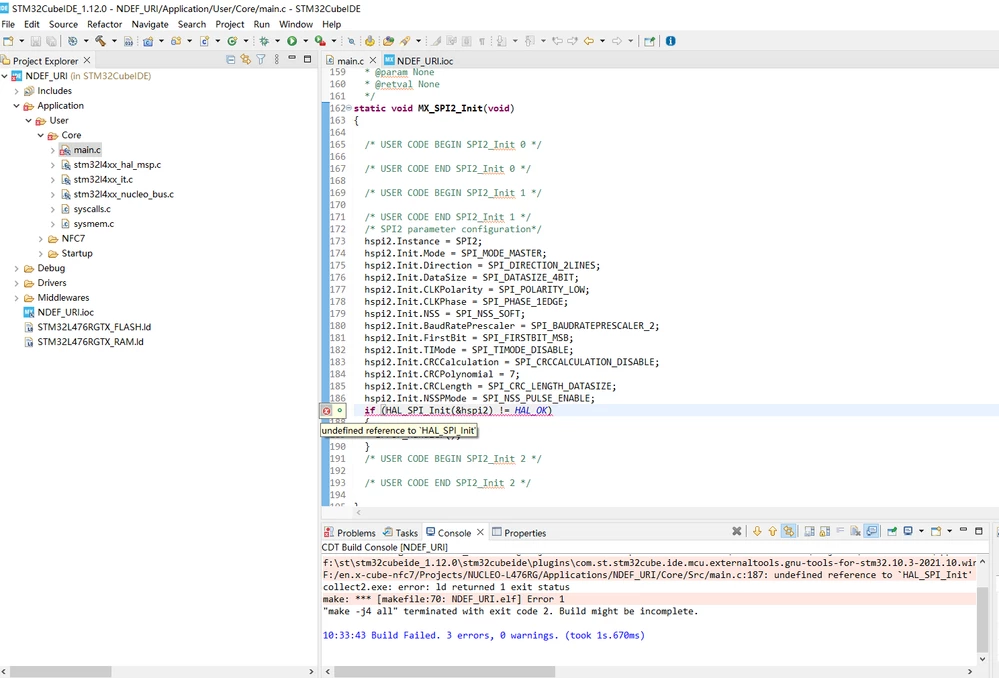Viewport: 999px width, 678px height.
Task: Click the hammer Build icon in toolbar
Action: pos(101,41)
